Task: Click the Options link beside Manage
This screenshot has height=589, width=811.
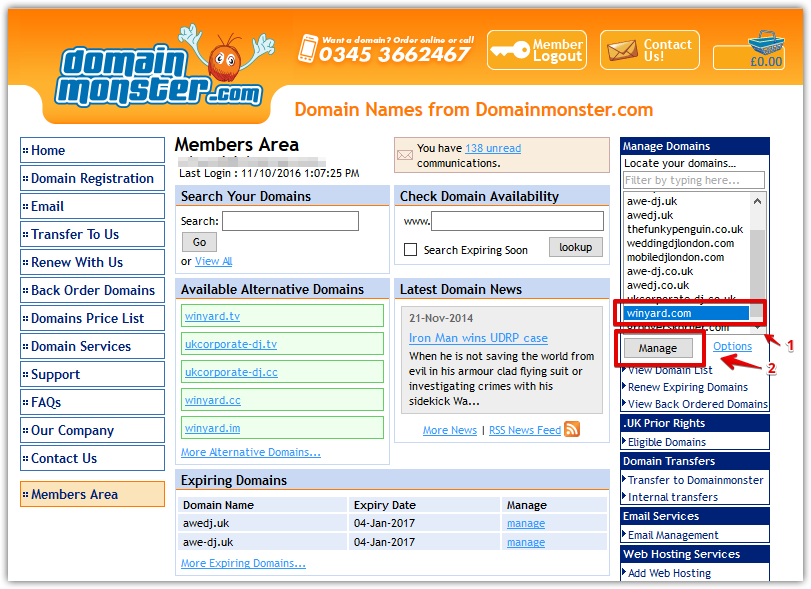Action: tap(733, 345)
